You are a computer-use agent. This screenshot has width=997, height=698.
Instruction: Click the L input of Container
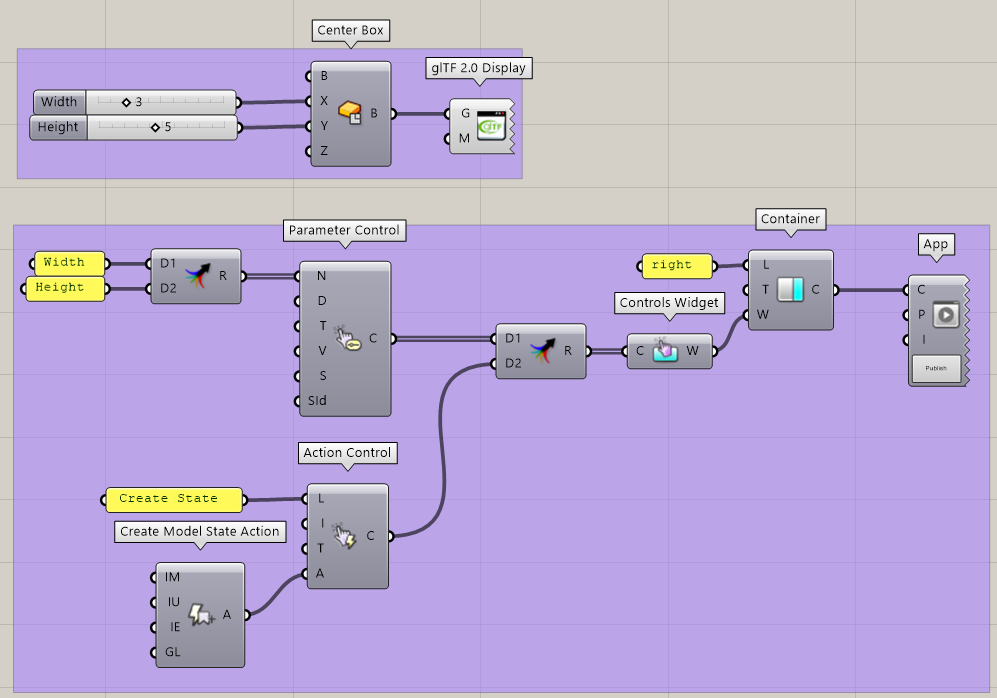[x=764, y=264]
